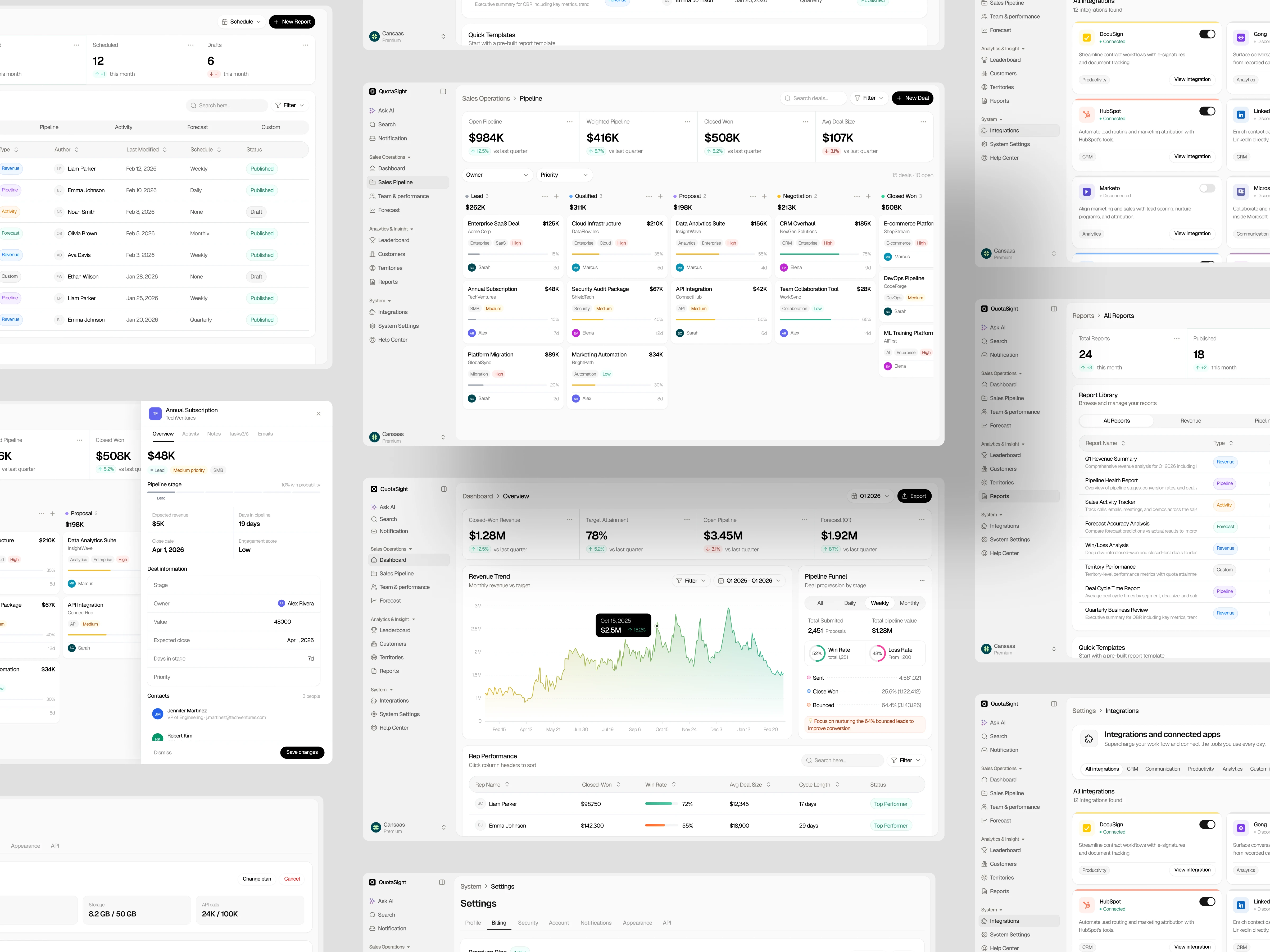Click the plus icon in Lead column

(x=556, y=196)
